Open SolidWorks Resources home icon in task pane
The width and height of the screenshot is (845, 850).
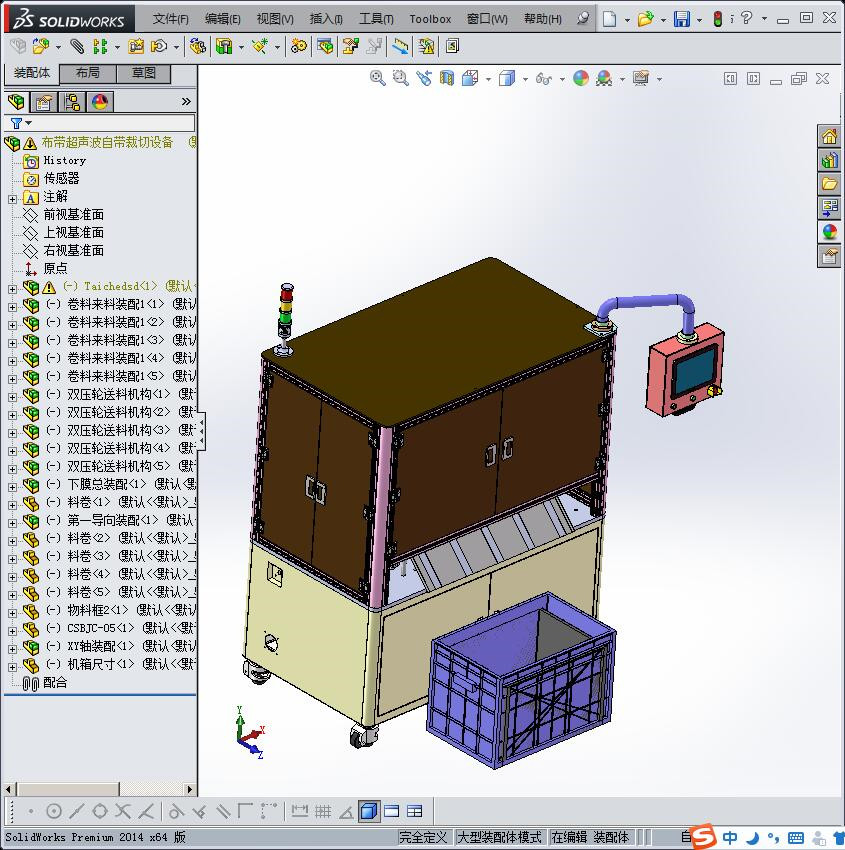coord(829,137)
